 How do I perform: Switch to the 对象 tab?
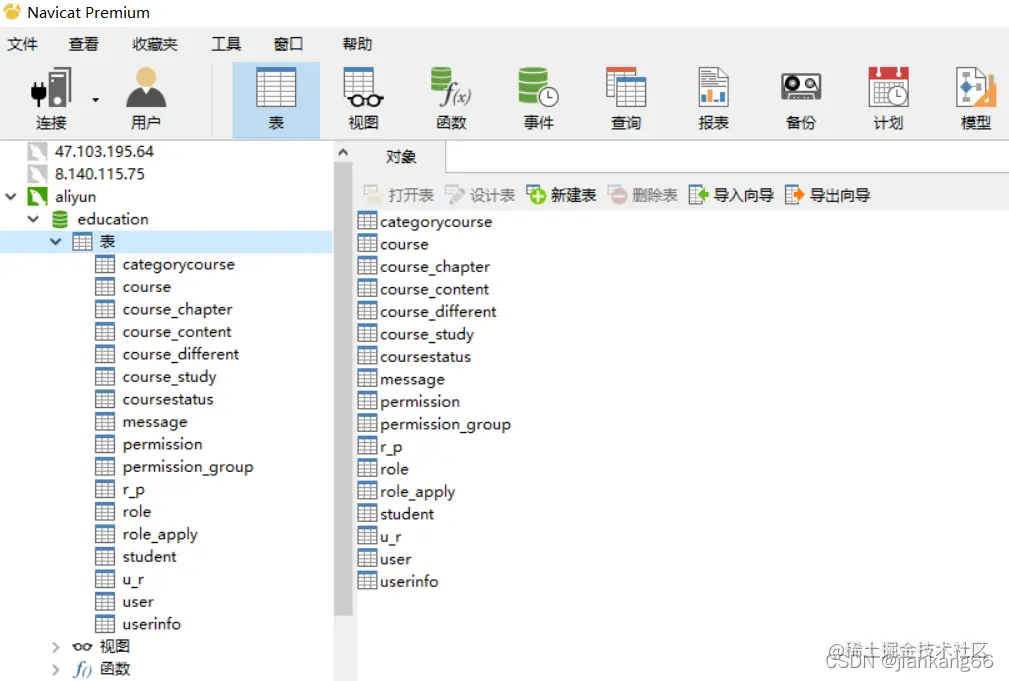(x=401, y=156)
